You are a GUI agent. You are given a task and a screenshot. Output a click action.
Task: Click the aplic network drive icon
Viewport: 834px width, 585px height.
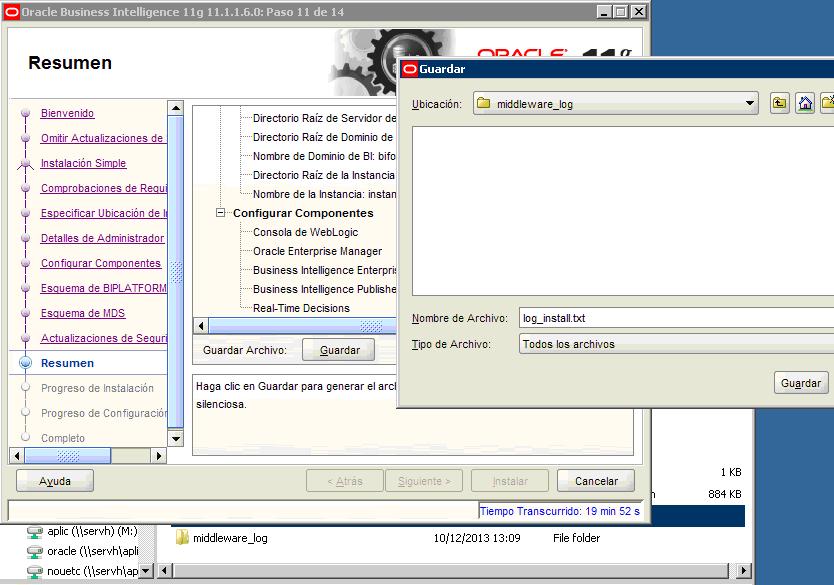pyautogui.click(x=35, y=531)
